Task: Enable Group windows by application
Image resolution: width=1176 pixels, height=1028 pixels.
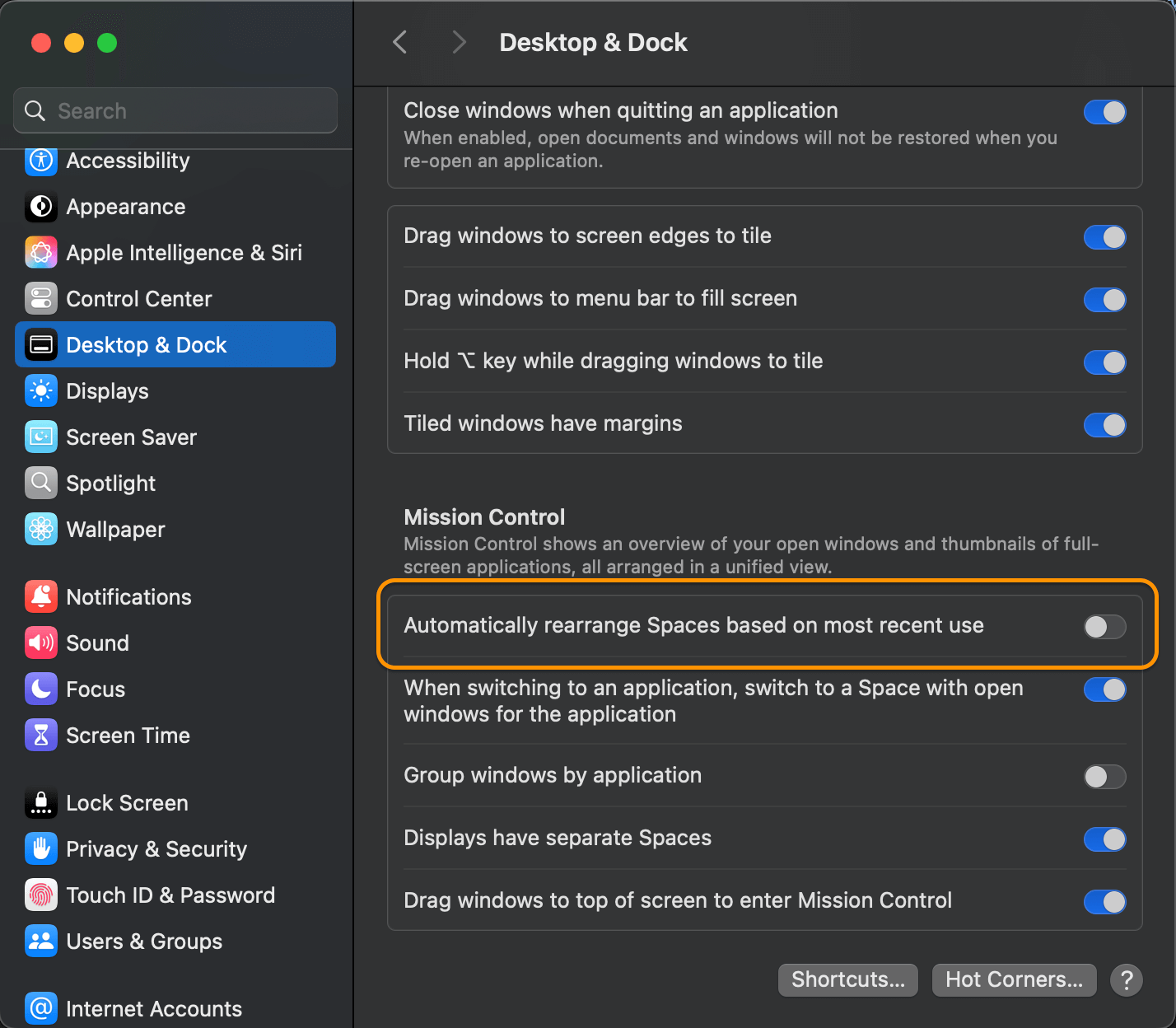Action: [x=1104, y=777]
